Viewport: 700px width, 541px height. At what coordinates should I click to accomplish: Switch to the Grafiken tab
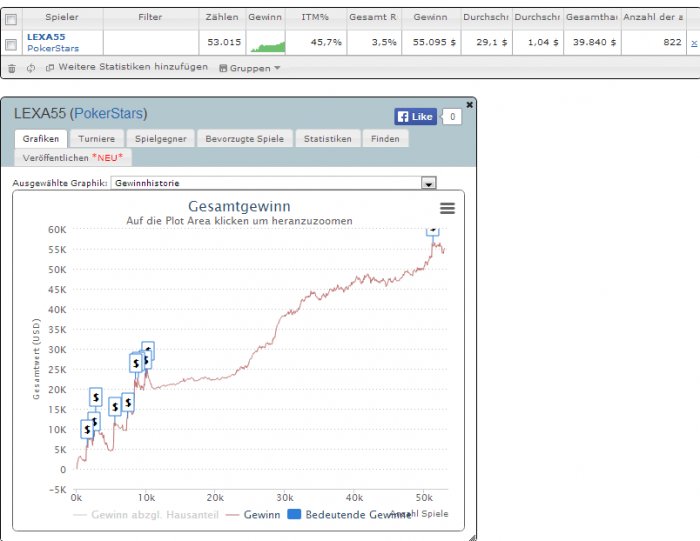tap(41, 139)
